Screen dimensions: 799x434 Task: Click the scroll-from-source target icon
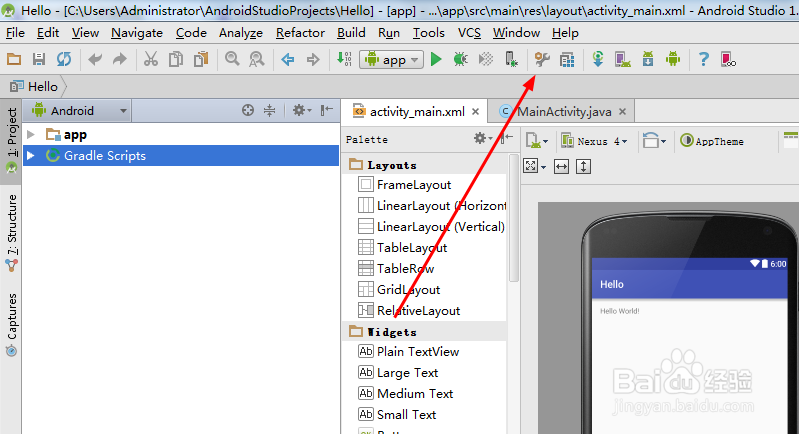(x=248, y=111)
